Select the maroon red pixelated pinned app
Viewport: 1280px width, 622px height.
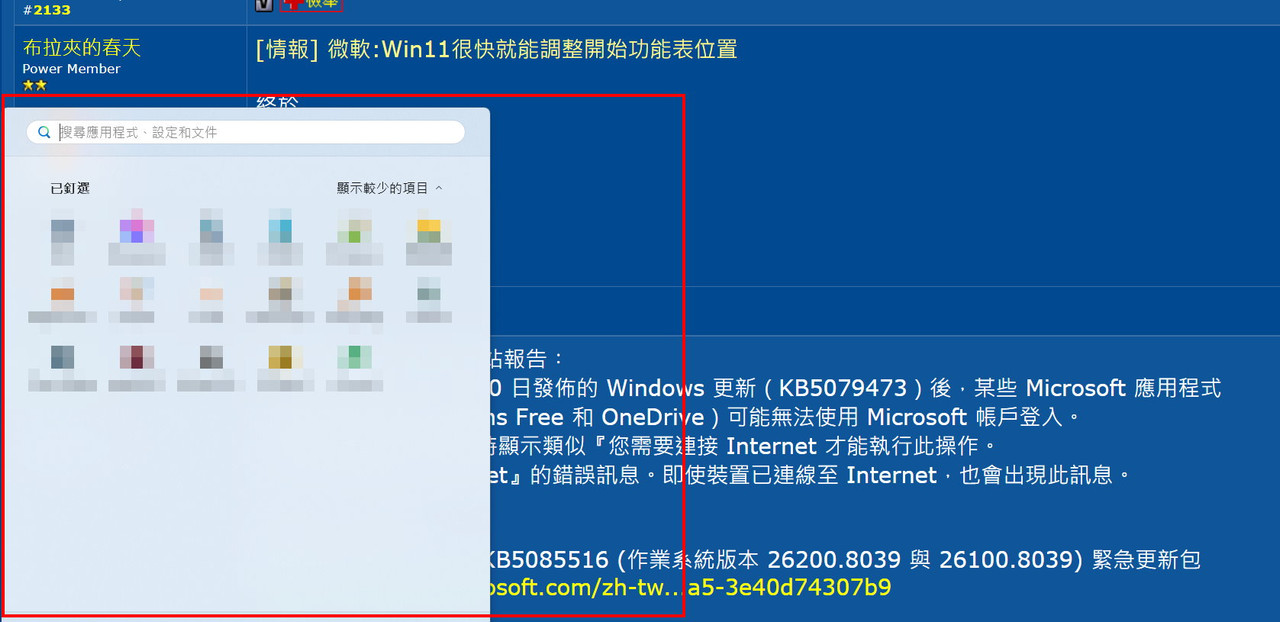click(131, 358)
